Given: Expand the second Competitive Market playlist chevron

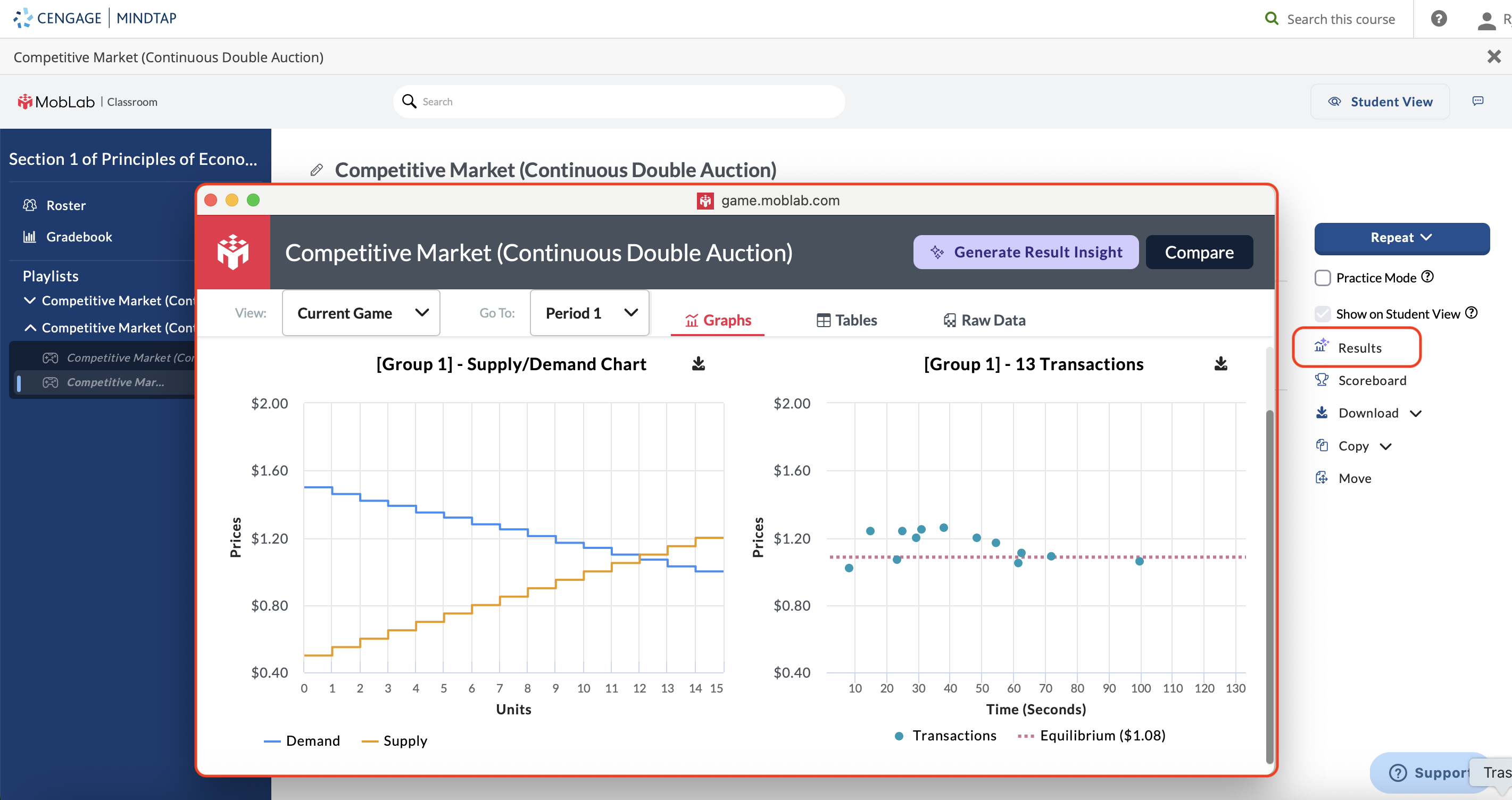Looking at the screenshot, I should (x=30, y=328).
